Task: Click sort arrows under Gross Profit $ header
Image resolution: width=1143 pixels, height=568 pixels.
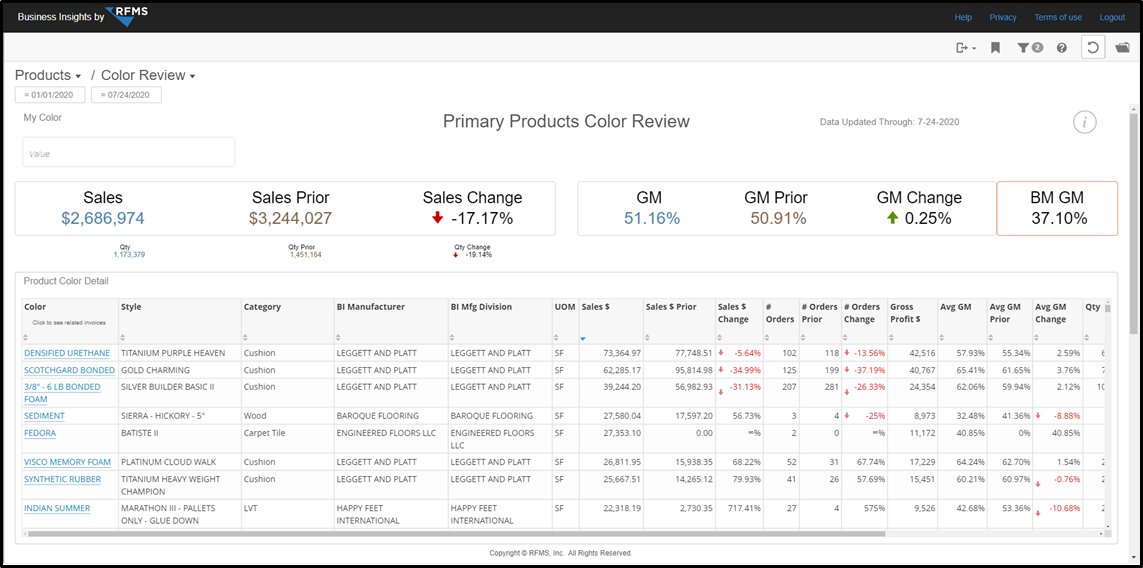Action: click(x=893, y=338)
